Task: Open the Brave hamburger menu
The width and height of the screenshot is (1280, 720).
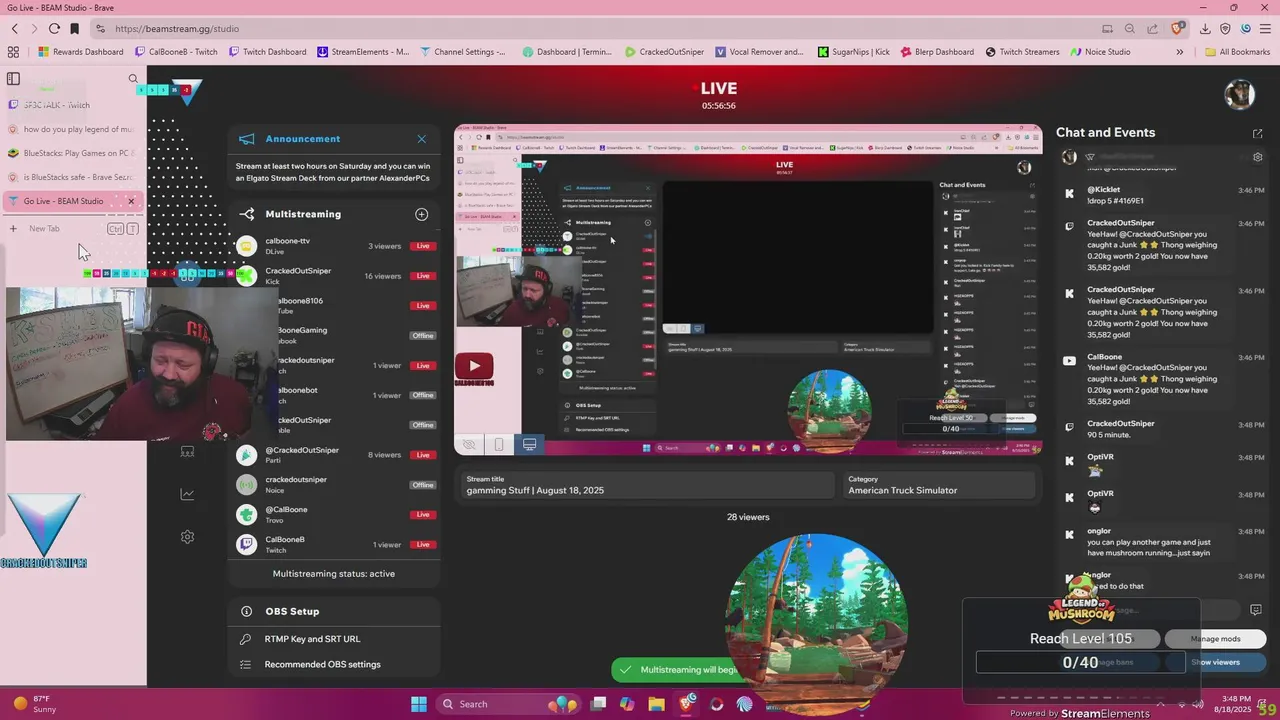Action: (1264, 29)
